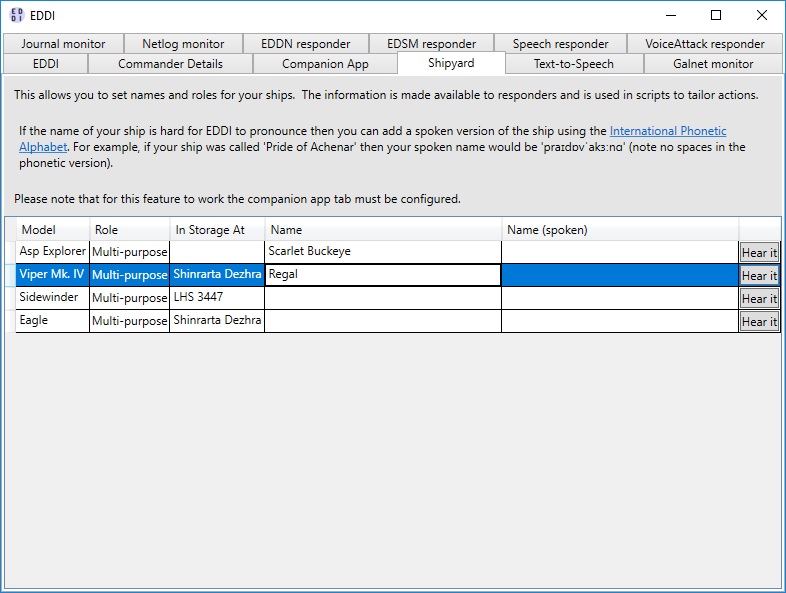
Task: Click Shinrarta Dezhra cell in Eagle row
Action: (x=217, y=321)
